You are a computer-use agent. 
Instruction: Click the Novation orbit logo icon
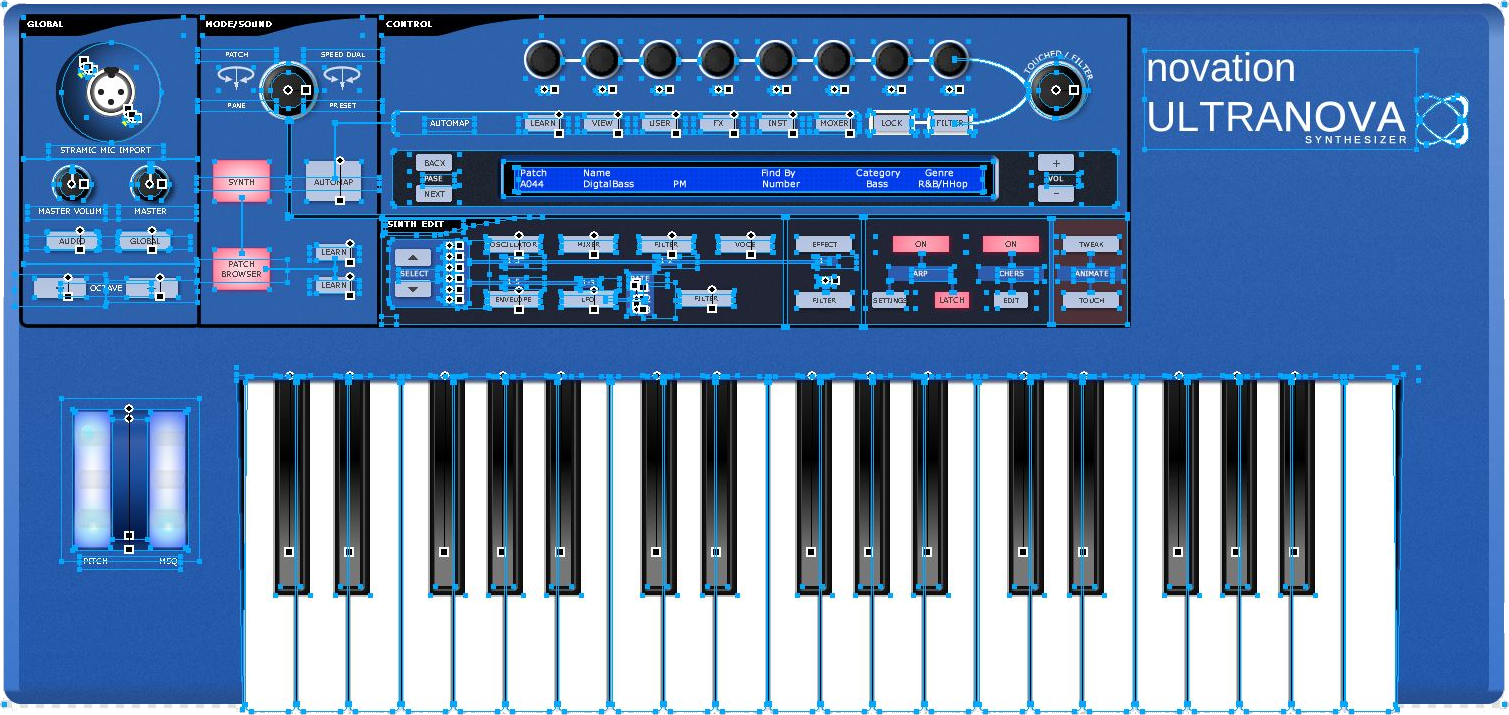click(x=1441, y=119)
